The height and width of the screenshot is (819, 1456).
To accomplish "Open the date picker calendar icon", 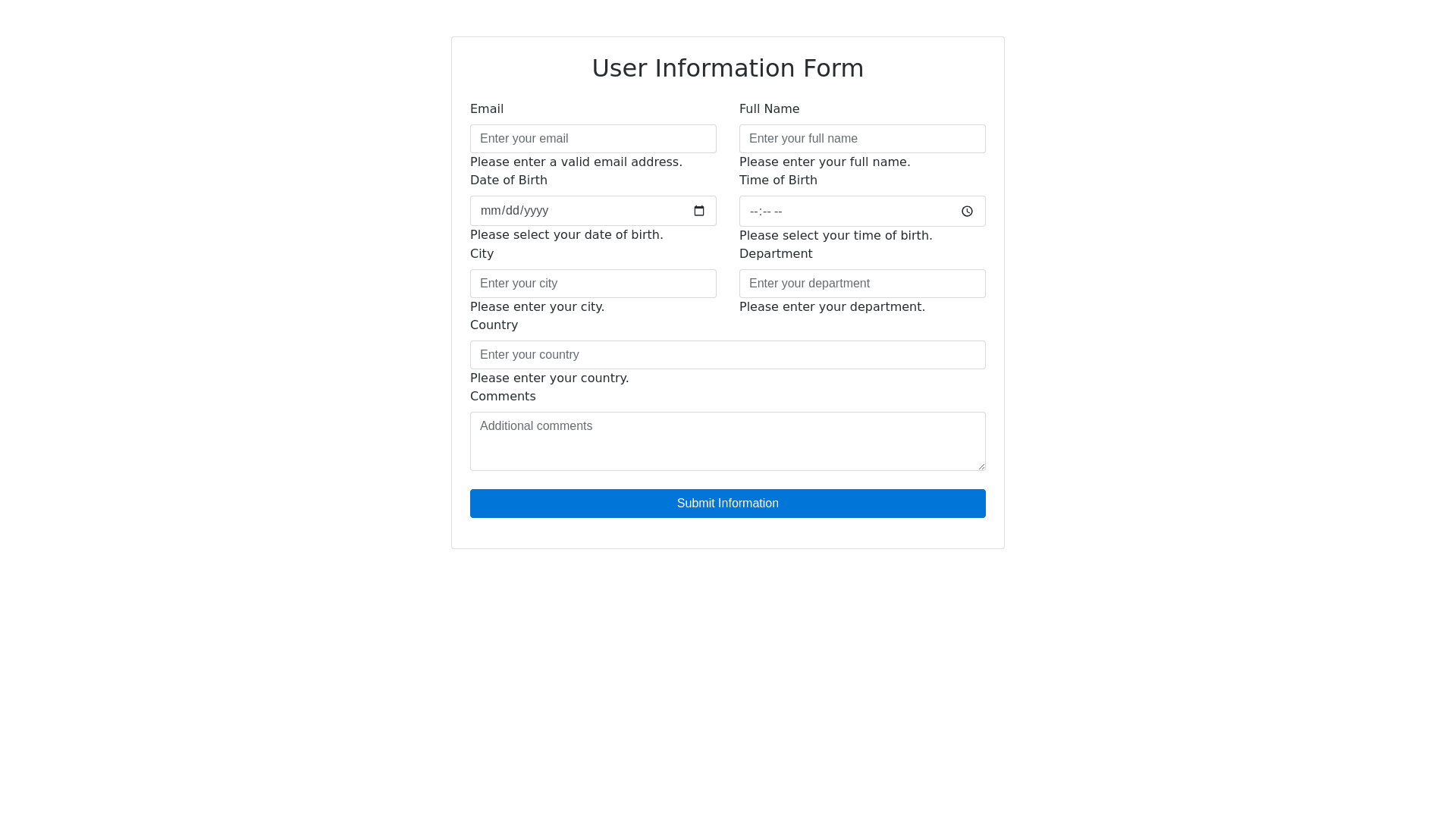I will click(x=698, y=211).
